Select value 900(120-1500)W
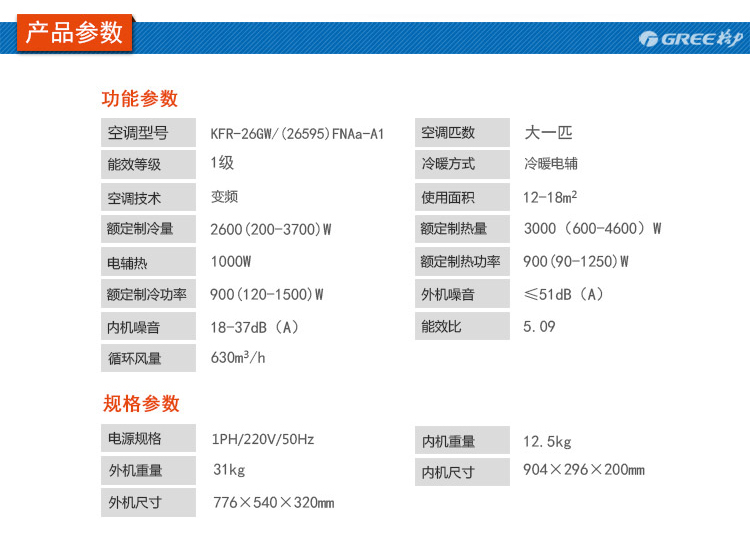750x534 pixels. pyautogui.click(x=267, y=294)
